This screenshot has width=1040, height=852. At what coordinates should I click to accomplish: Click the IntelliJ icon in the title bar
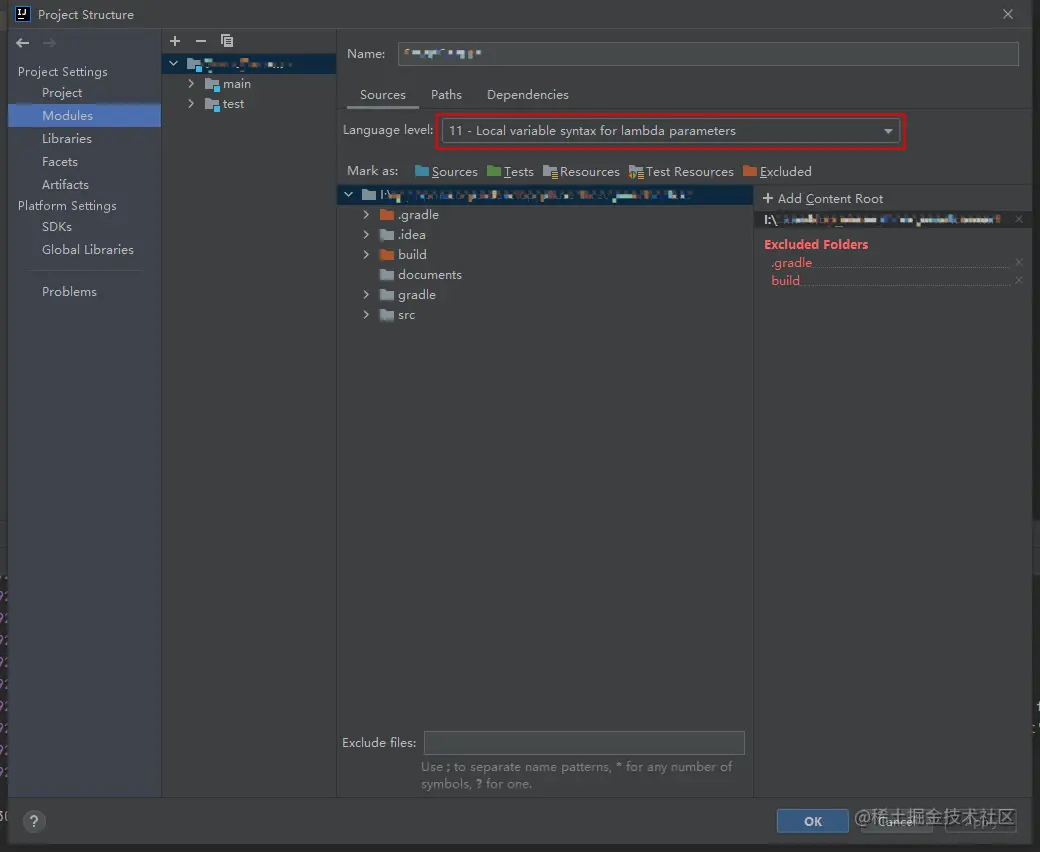point(23,14)
